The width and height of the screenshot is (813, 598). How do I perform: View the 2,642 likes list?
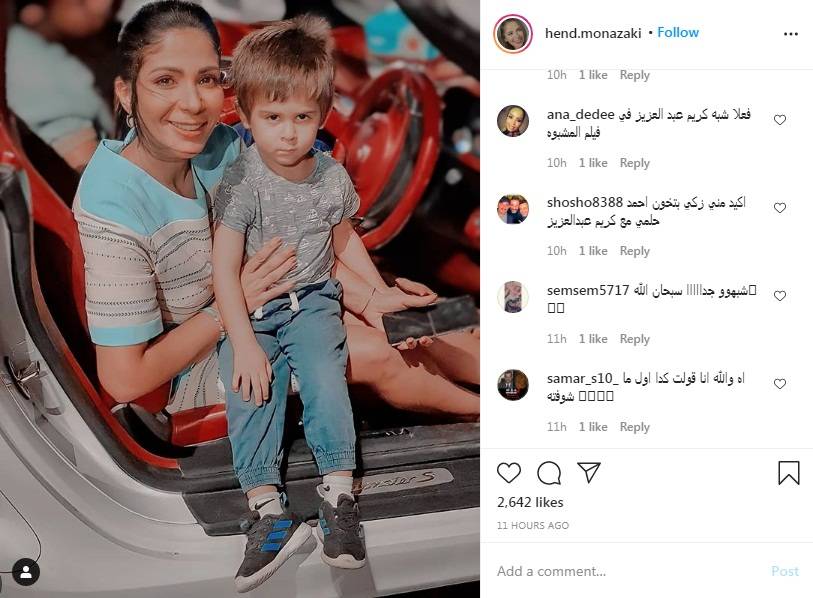point(530,502)
